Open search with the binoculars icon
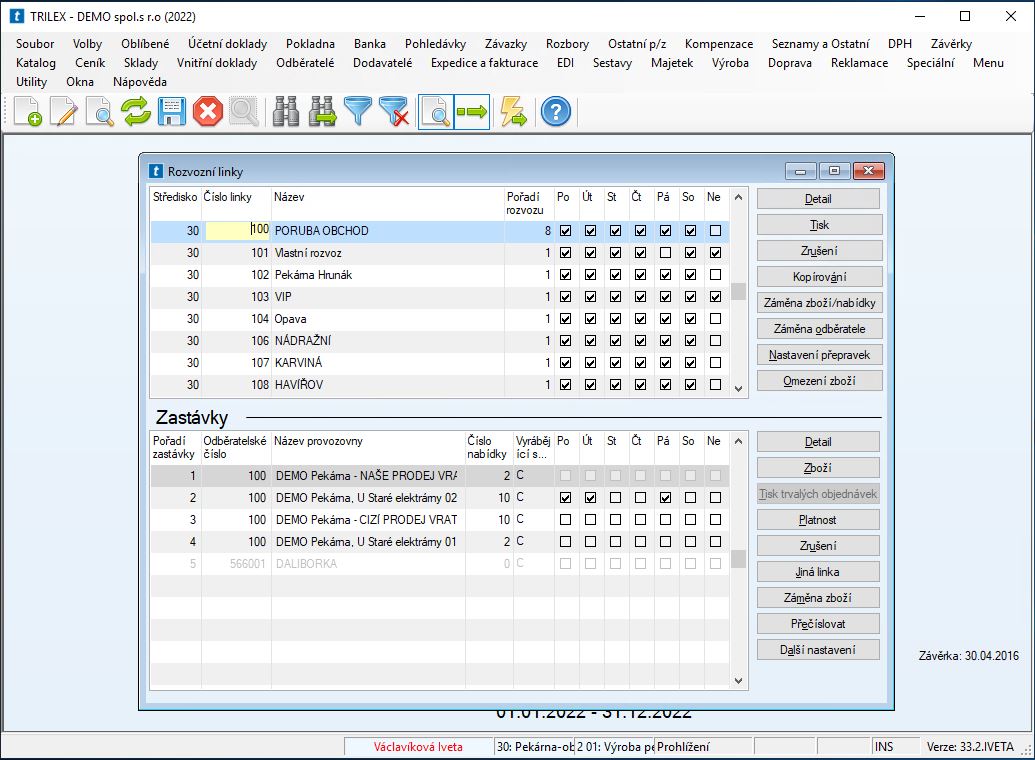 tap(286, 112)
